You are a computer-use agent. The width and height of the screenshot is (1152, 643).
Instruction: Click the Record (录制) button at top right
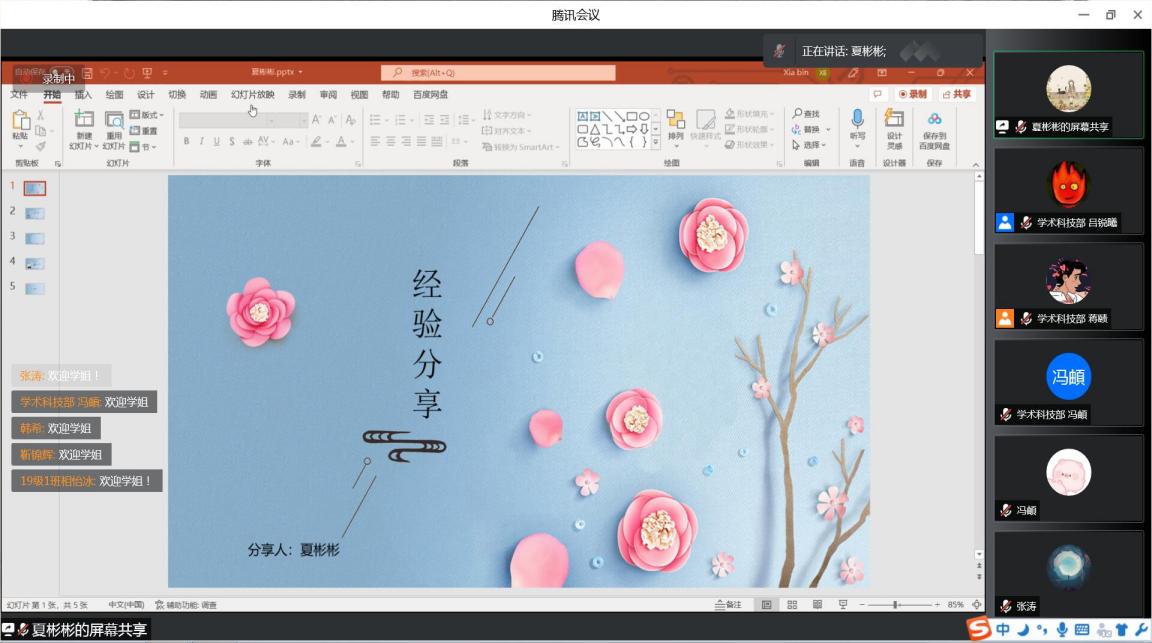[912, 94]
